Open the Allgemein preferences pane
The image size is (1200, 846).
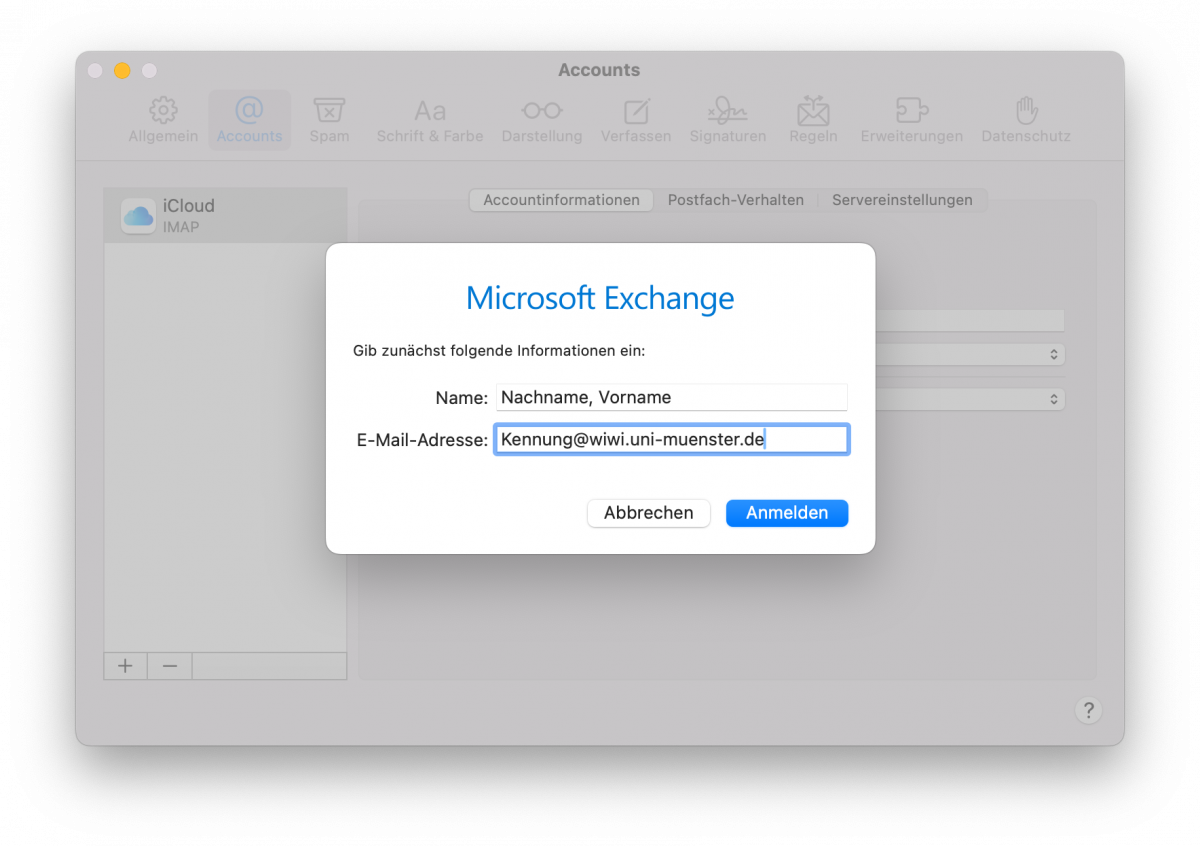tap(163, 120)
